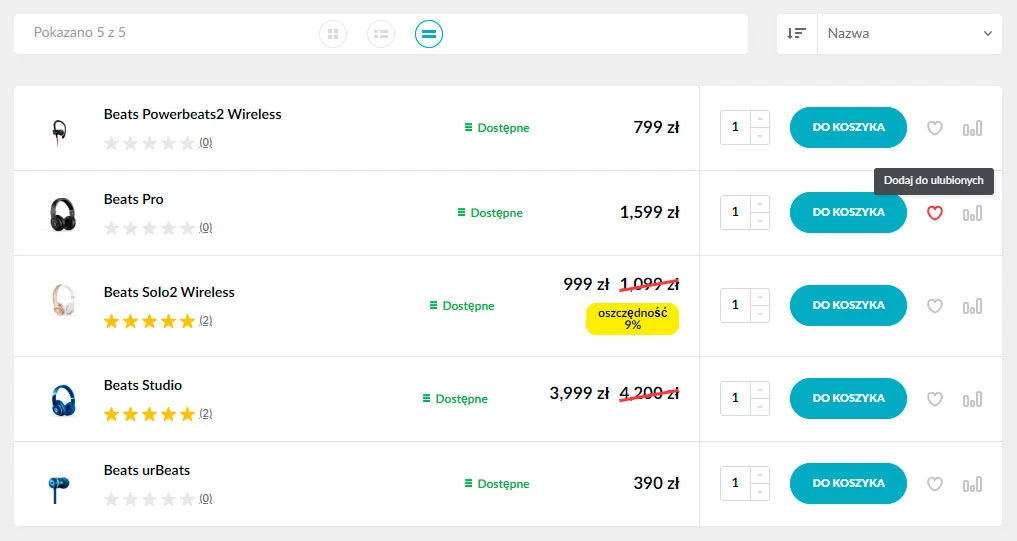Screen dimensions: 1017x541
Task: Select the compact rows view icon
Action: point(429,34)
